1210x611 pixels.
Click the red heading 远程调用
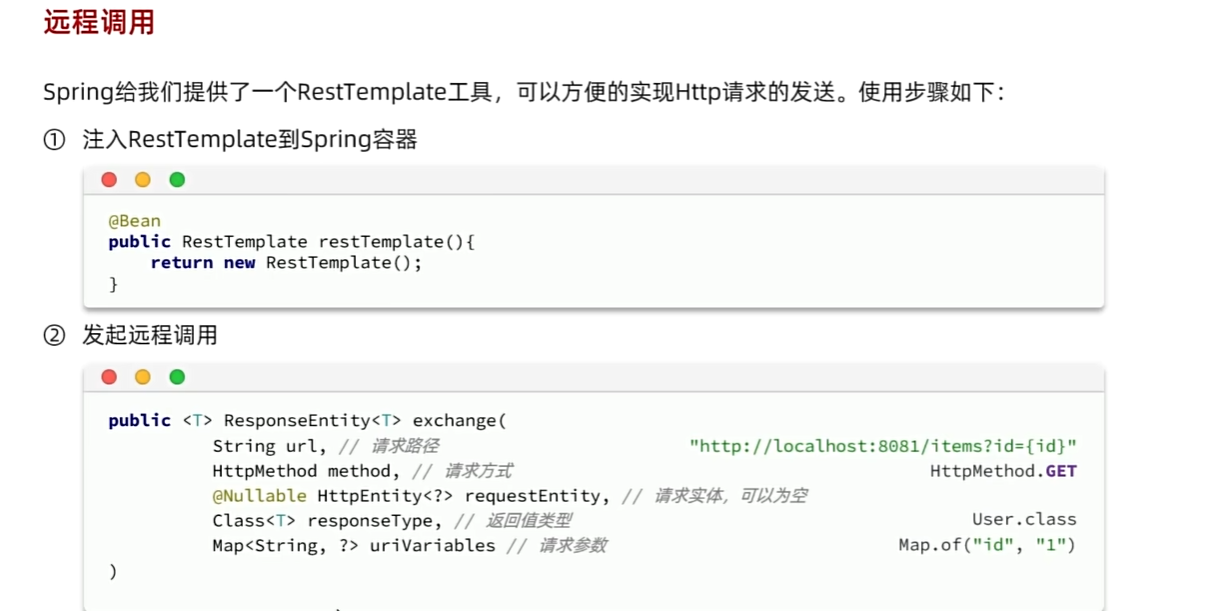(x=99, y=22)
